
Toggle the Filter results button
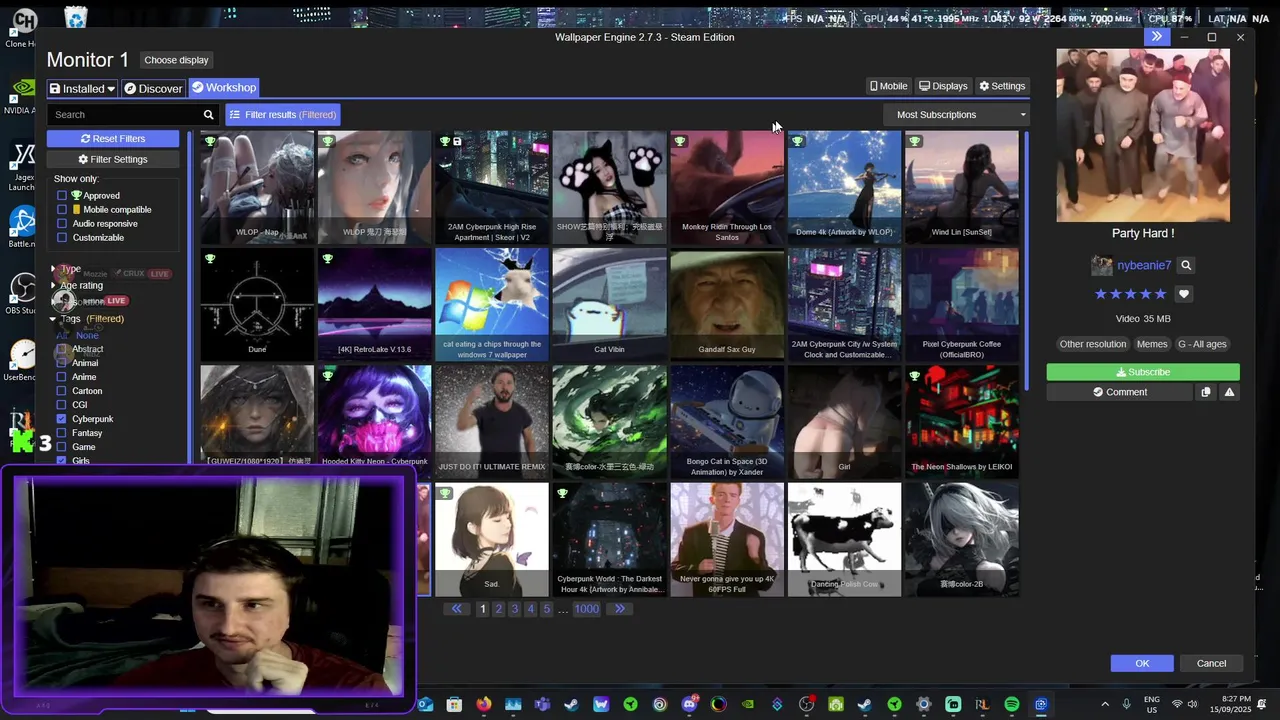pyautogui.click(x=283, y=115)
